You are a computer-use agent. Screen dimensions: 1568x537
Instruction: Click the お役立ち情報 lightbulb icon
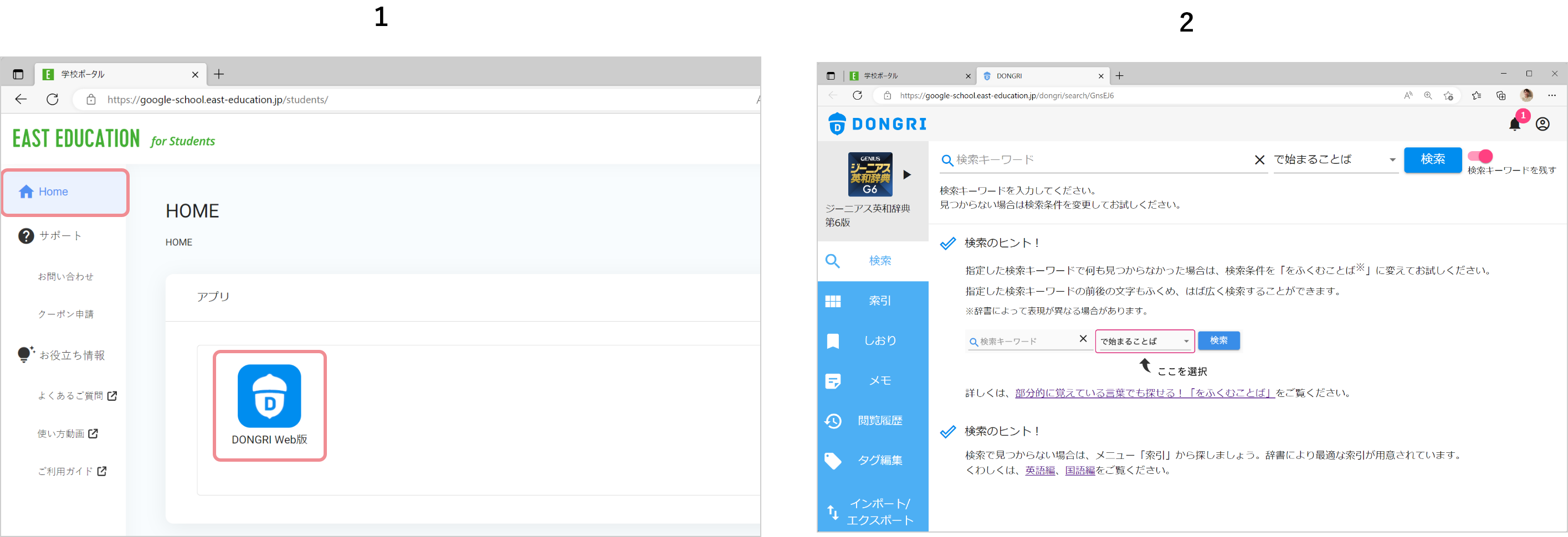tap(25, 354)
